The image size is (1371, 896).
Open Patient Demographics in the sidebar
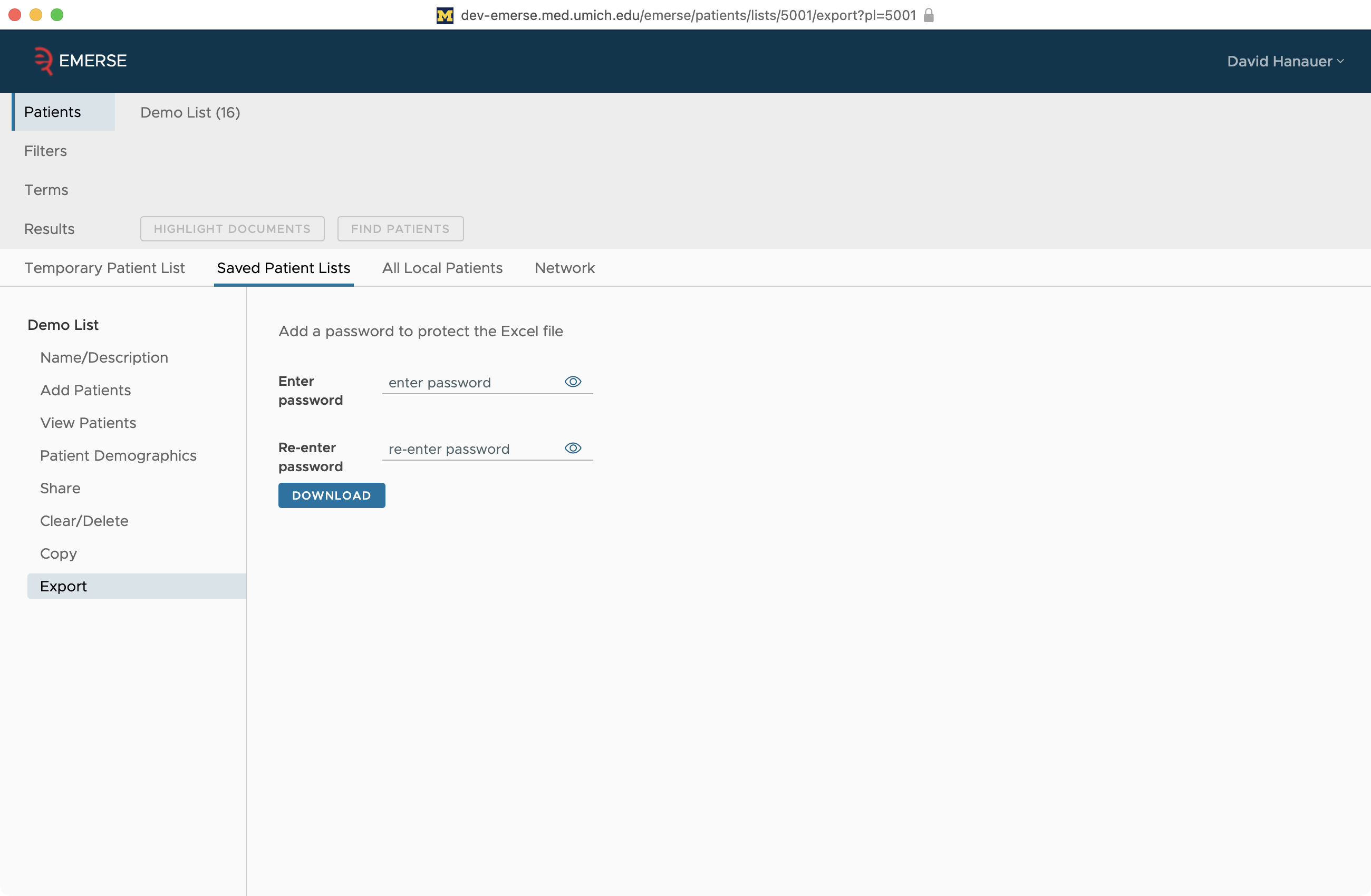(118, 455)
